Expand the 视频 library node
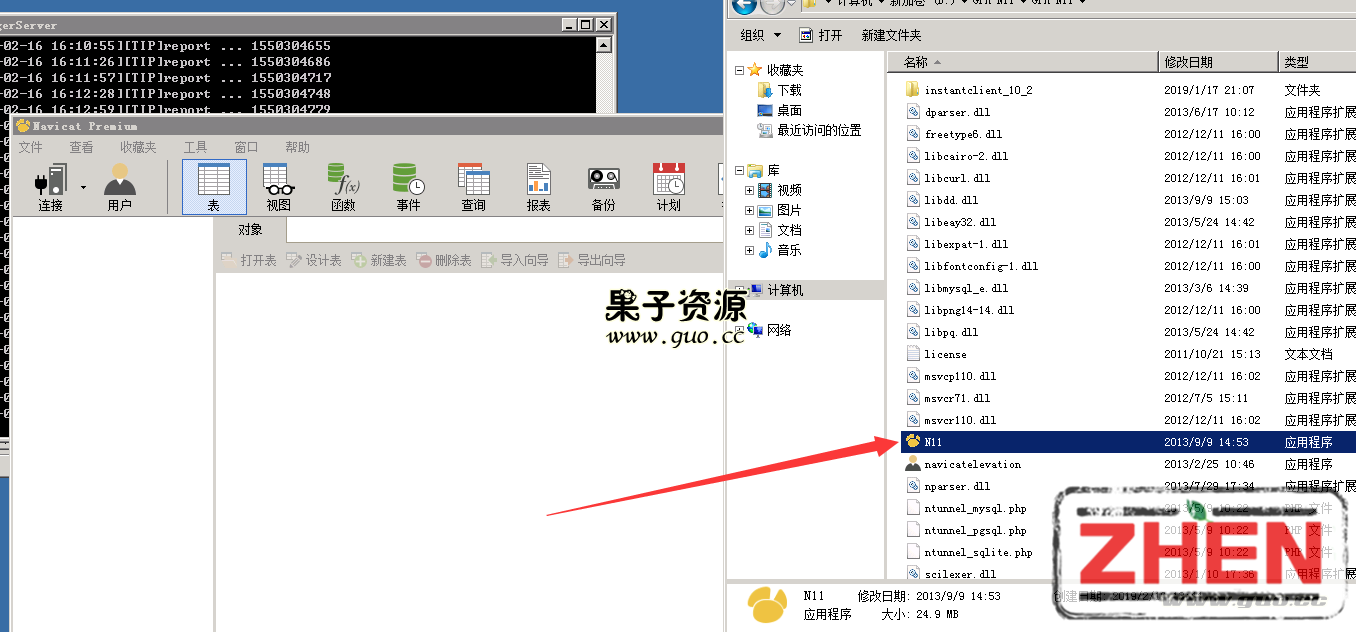The width and height of the screenshot is (1356, 632). coord(749,190)
